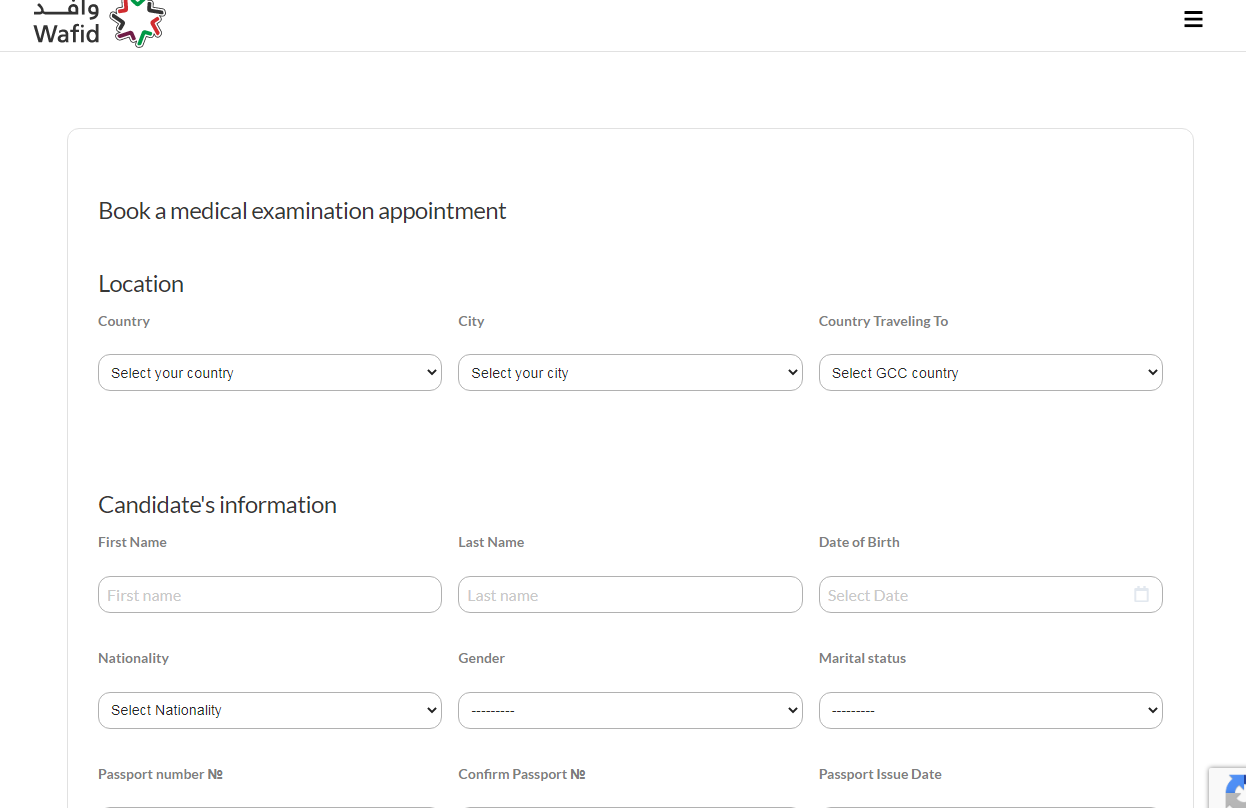Screen dimensions: 1246x808
Task: Click the Passport Issue Date label
Action: [880, 774]
